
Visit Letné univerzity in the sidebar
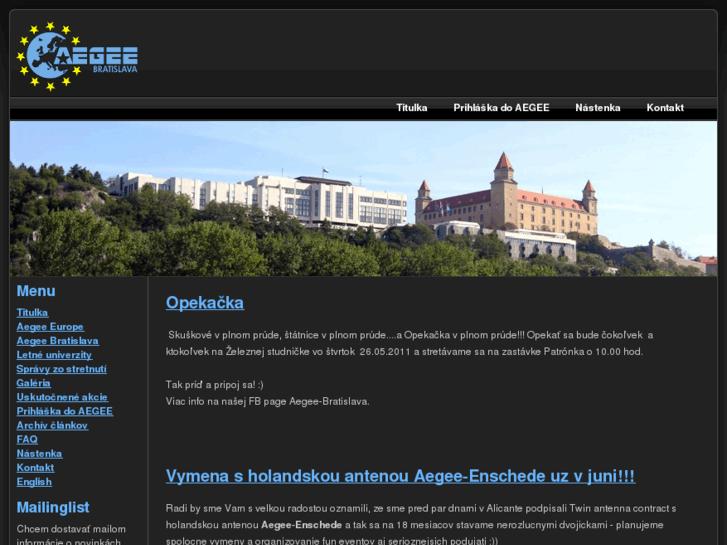[54, 355]
